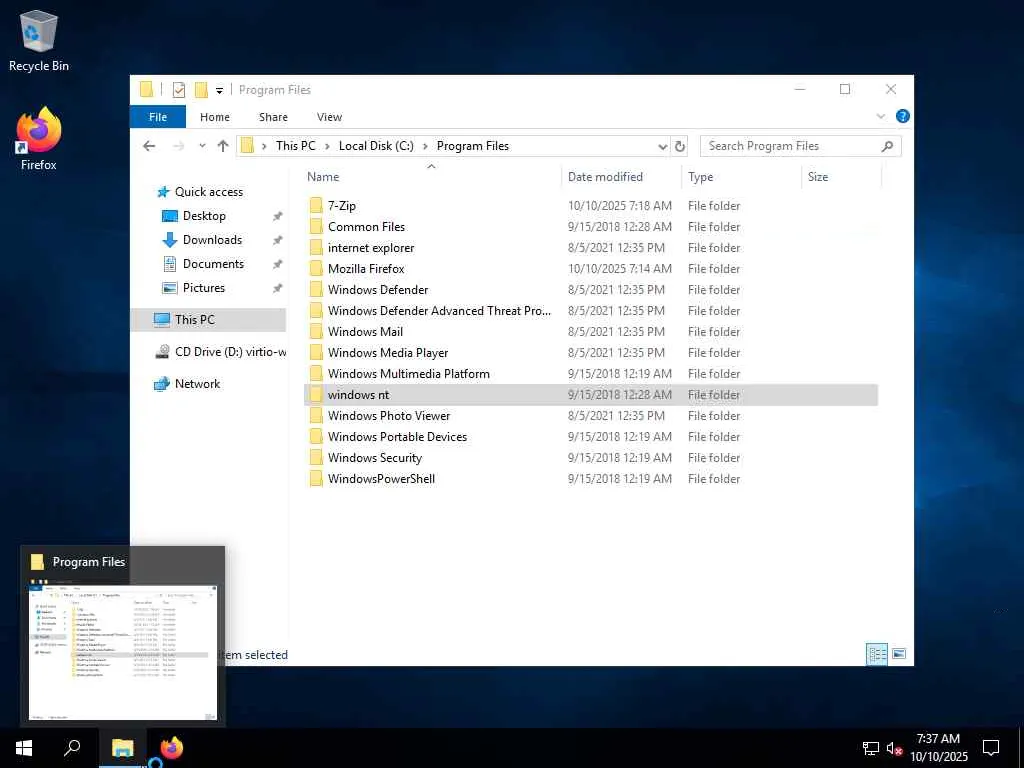The height and width of the screenshot is (768, 1024).
Task: Click the Windows Mail folder icon
Action: 316,332
